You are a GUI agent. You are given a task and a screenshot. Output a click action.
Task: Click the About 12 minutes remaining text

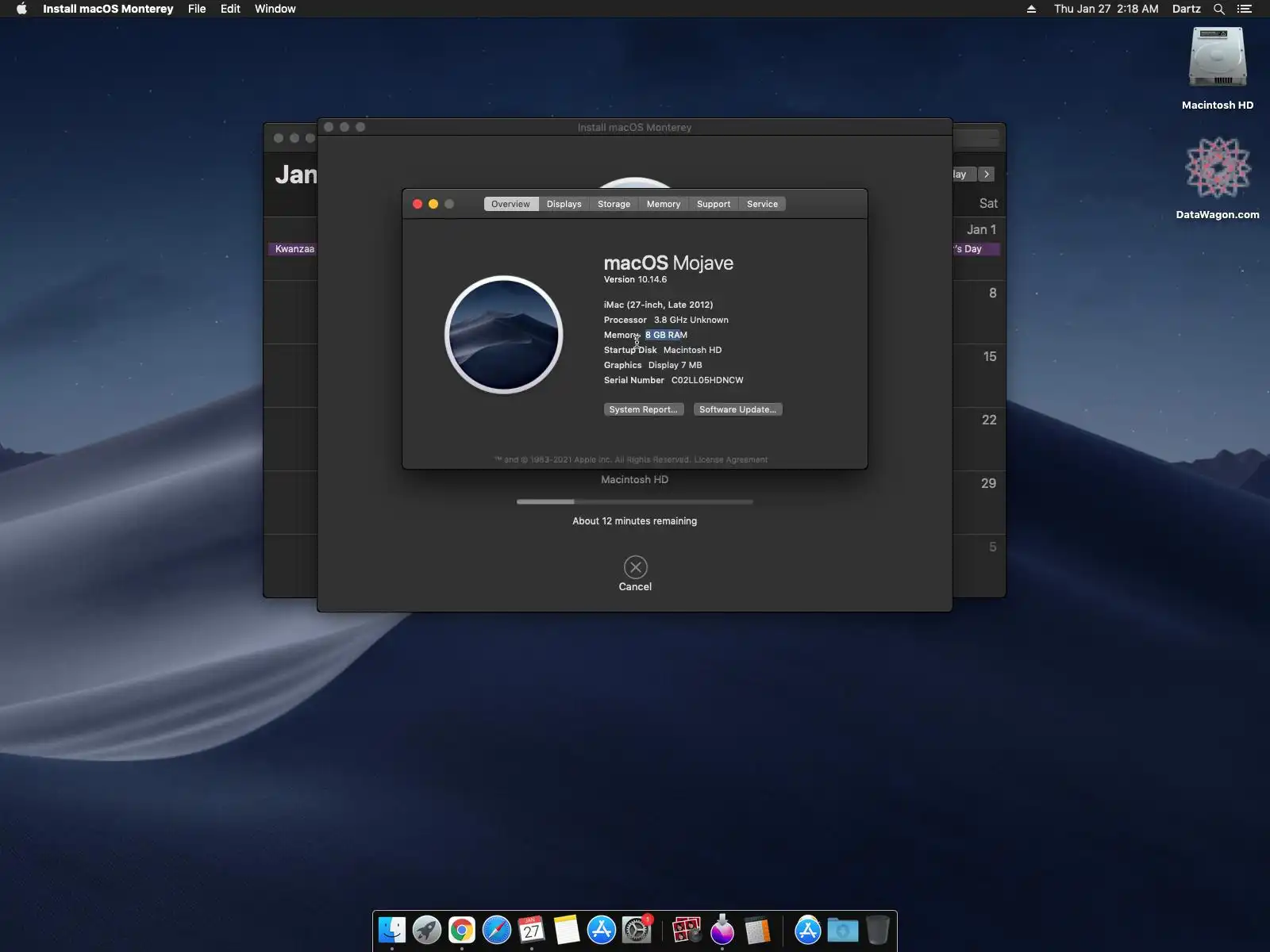click(635, 521)
